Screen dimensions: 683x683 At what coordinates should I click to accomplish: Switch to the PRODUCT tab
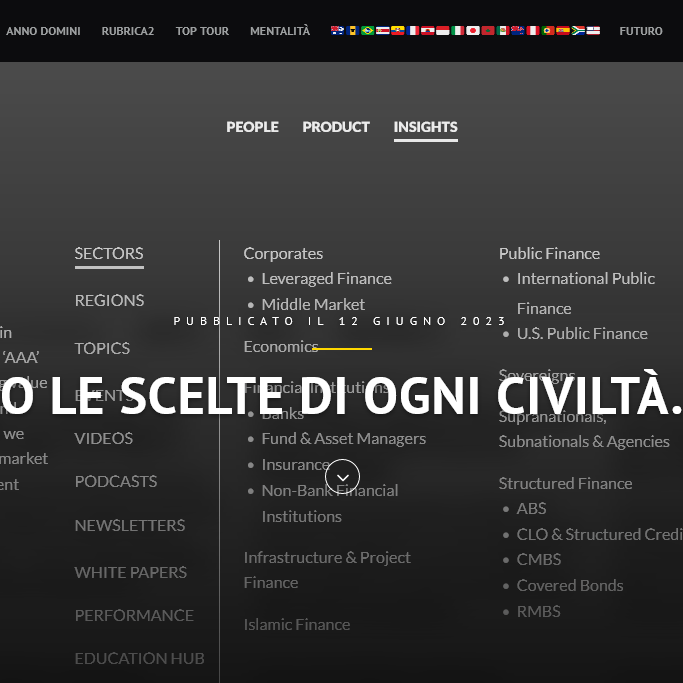click(336, 127)
